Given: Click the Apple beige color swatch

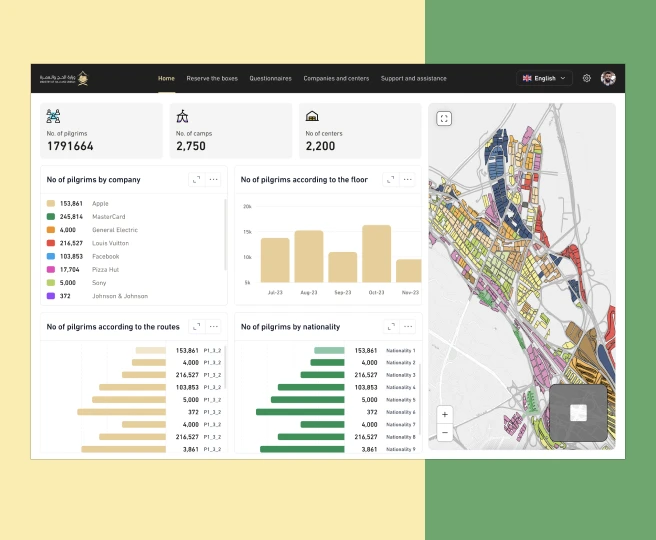Looking at the screenshot, I should point(51,203).
